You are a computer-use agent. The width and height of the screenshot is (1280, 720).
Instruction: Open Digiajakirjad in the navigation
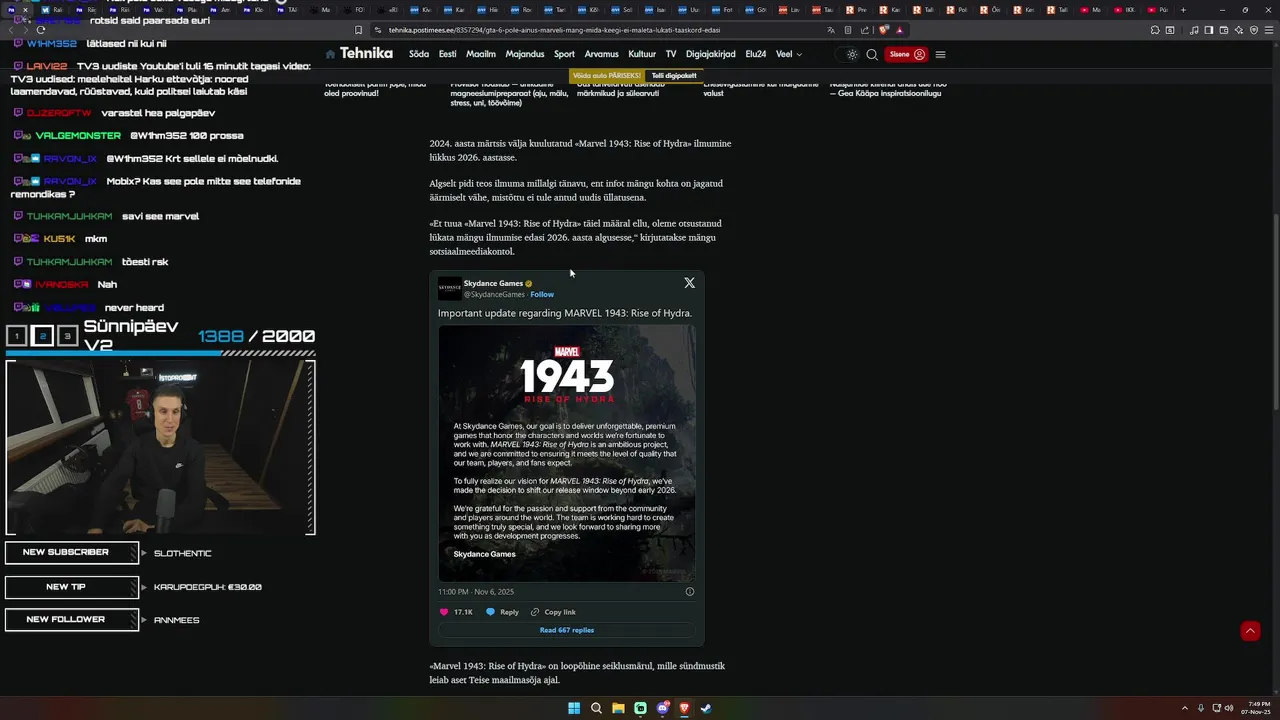coord(710,54)
